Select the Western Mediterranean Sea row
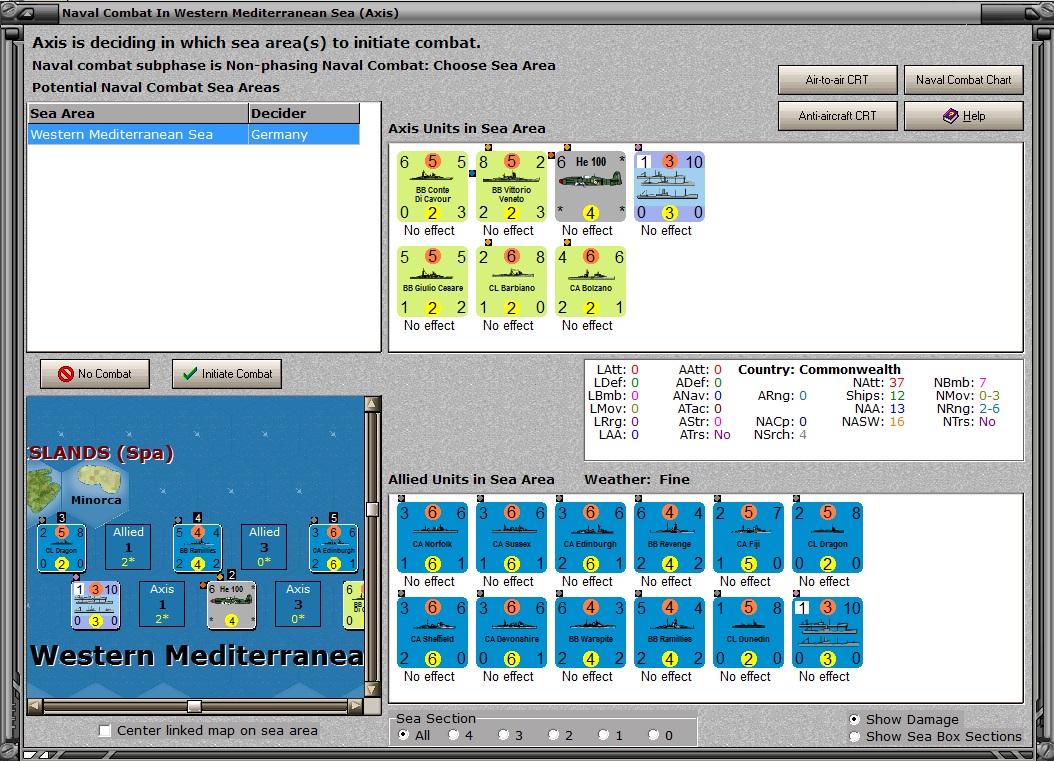 194,134
